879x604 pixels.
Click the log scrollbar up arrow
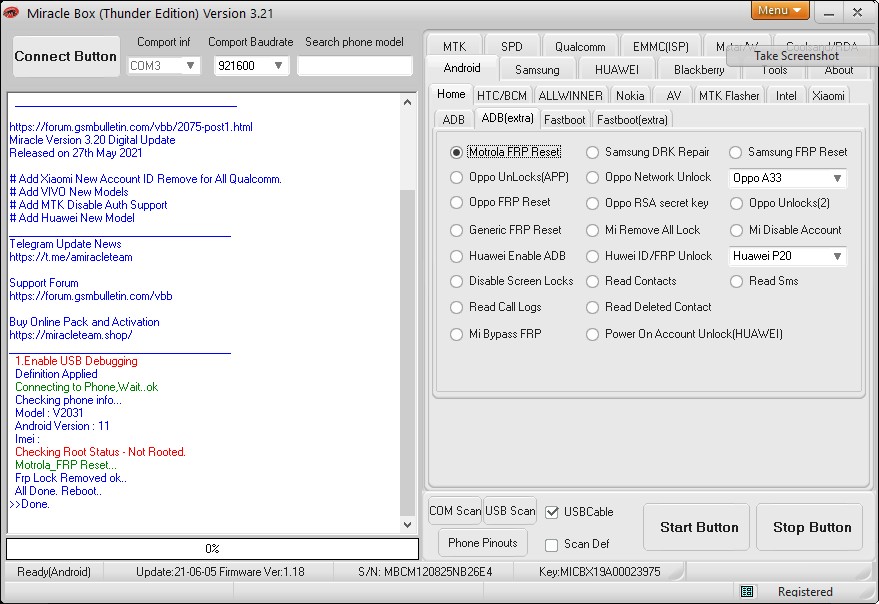tap(408, 102)
